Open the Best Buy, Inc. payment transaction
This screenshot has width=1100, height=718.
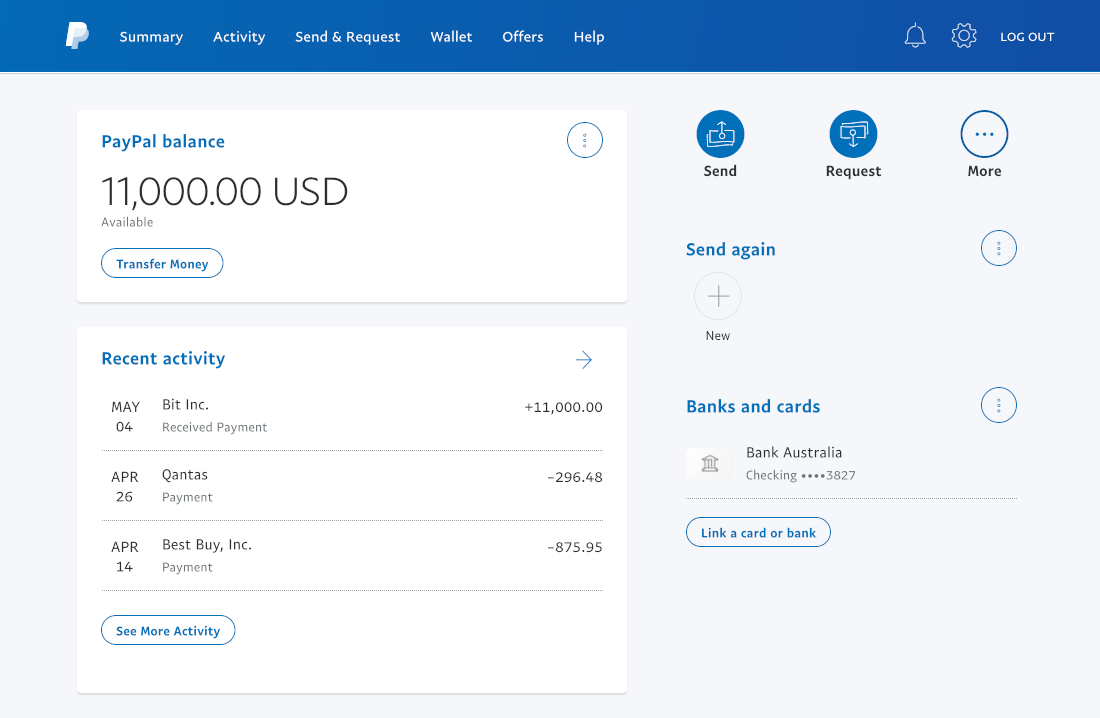[352, 556]
